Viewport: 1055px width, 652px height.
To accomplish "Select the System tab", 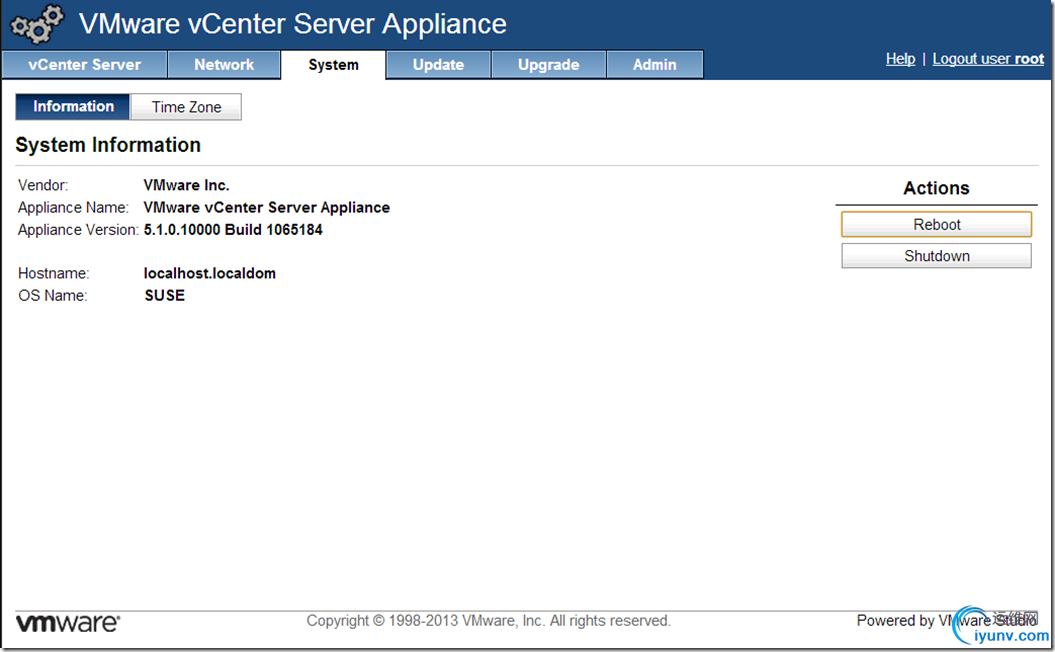I will 333,65.
